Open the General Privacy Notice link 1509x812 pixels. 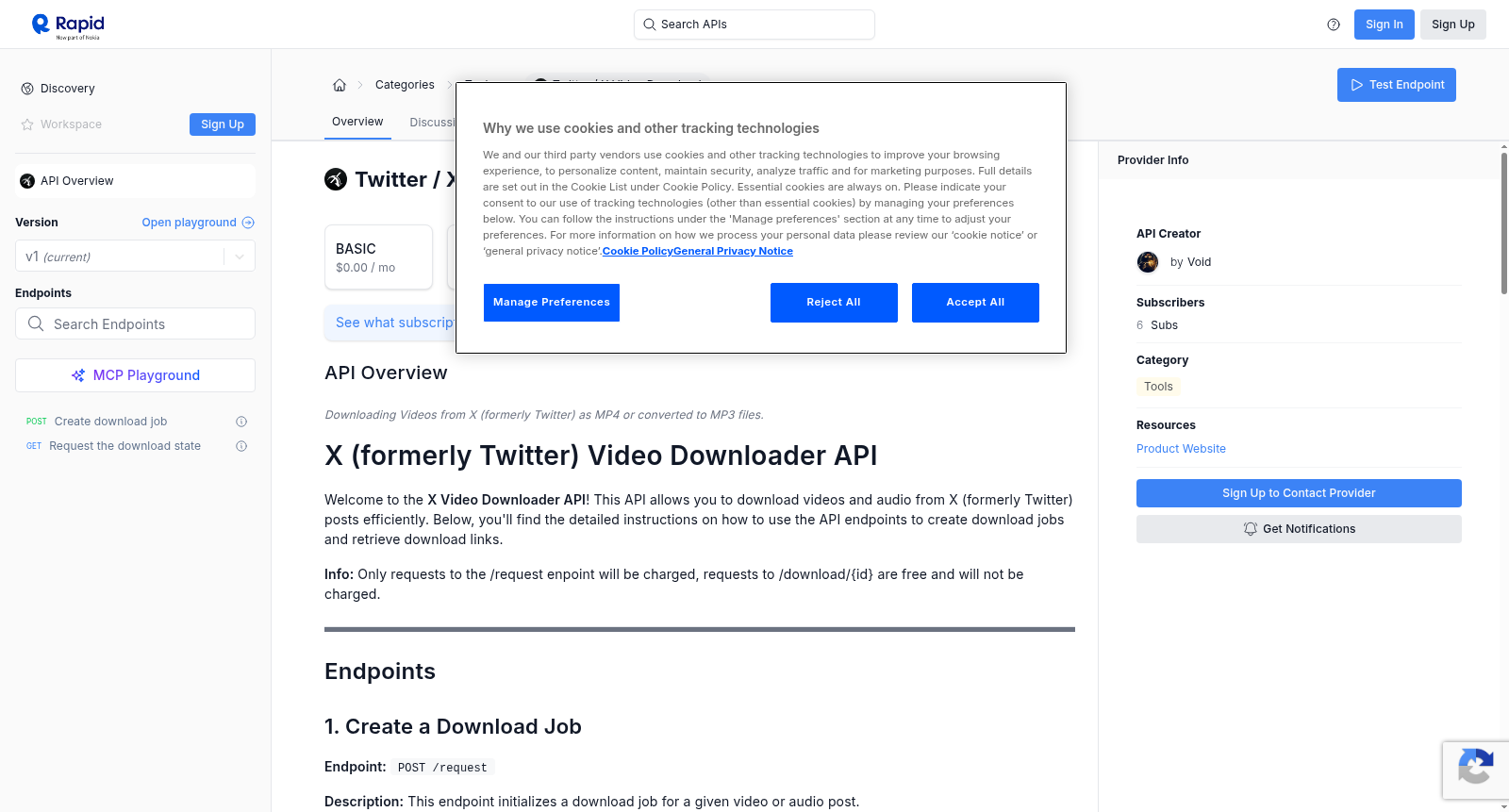pyautogui.click(x=733, y=252)
